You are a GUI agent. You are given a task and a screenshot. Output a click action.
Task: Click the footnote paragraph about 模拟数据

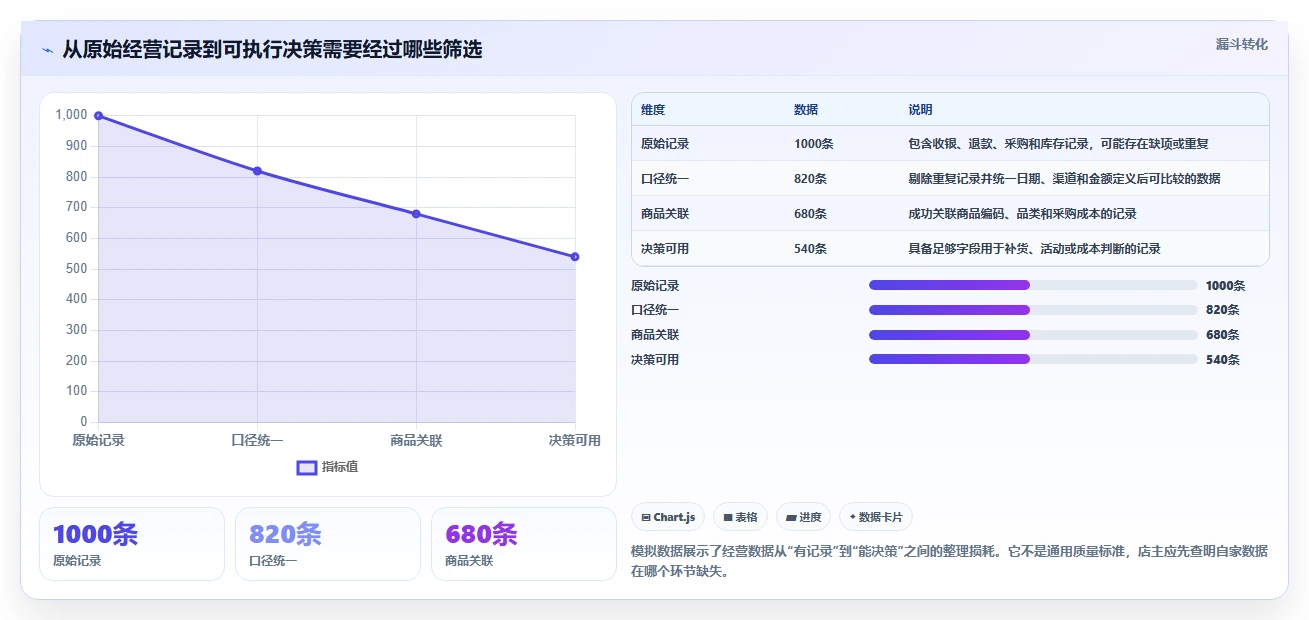(949, 561)
